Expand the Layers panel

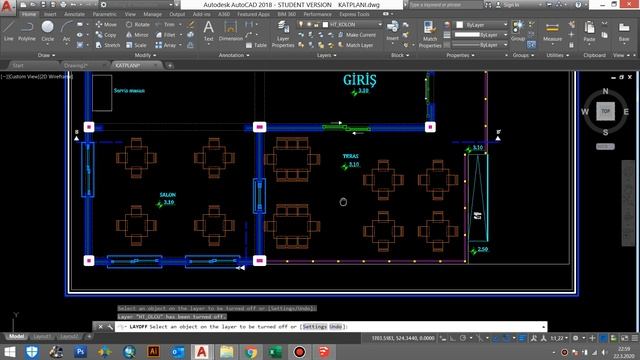pos(327,55)
